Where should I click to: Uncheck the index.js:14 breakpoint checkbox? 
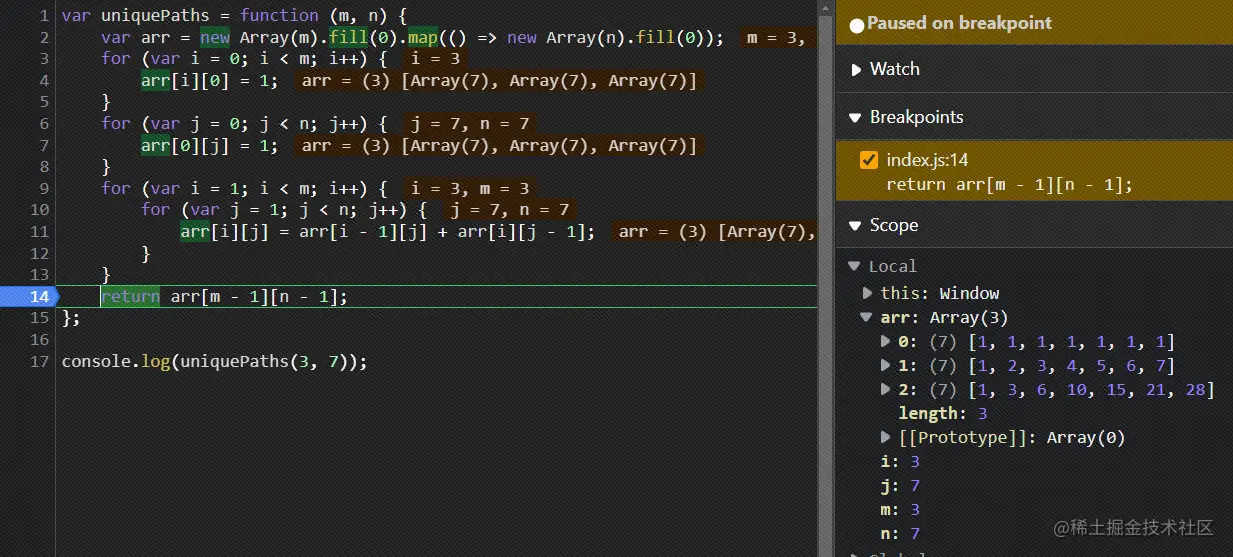869,160
